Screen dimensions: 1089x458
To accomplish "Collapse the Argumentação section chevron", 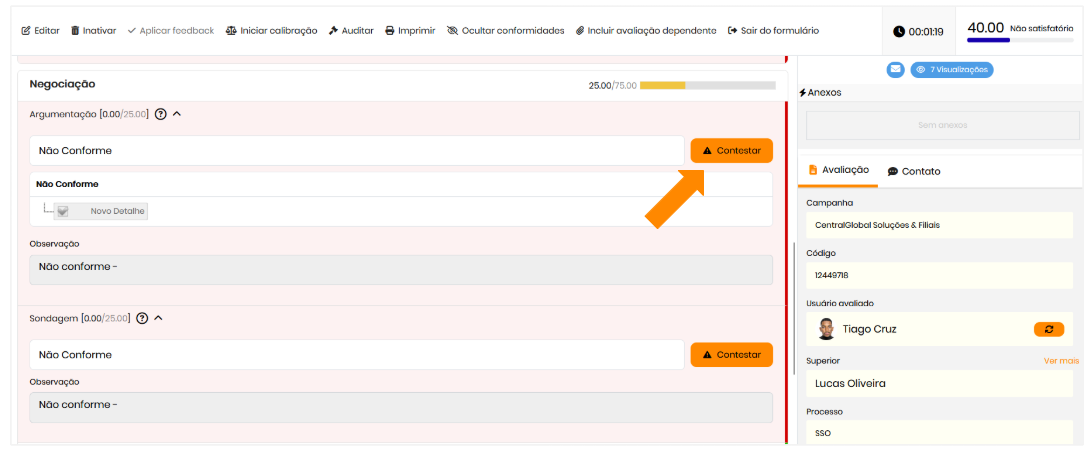I will (x=177, y=114).
